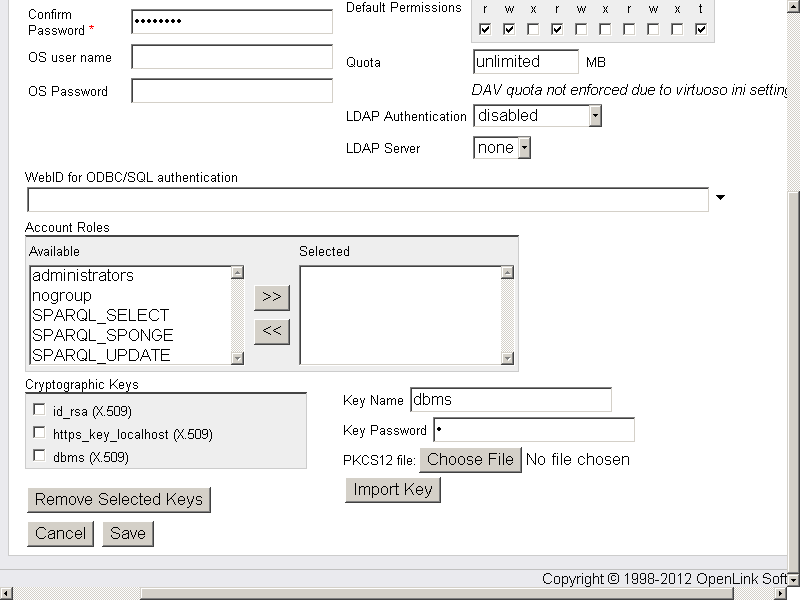Click Choose File for PKCS12

click(x=470, y=460)
